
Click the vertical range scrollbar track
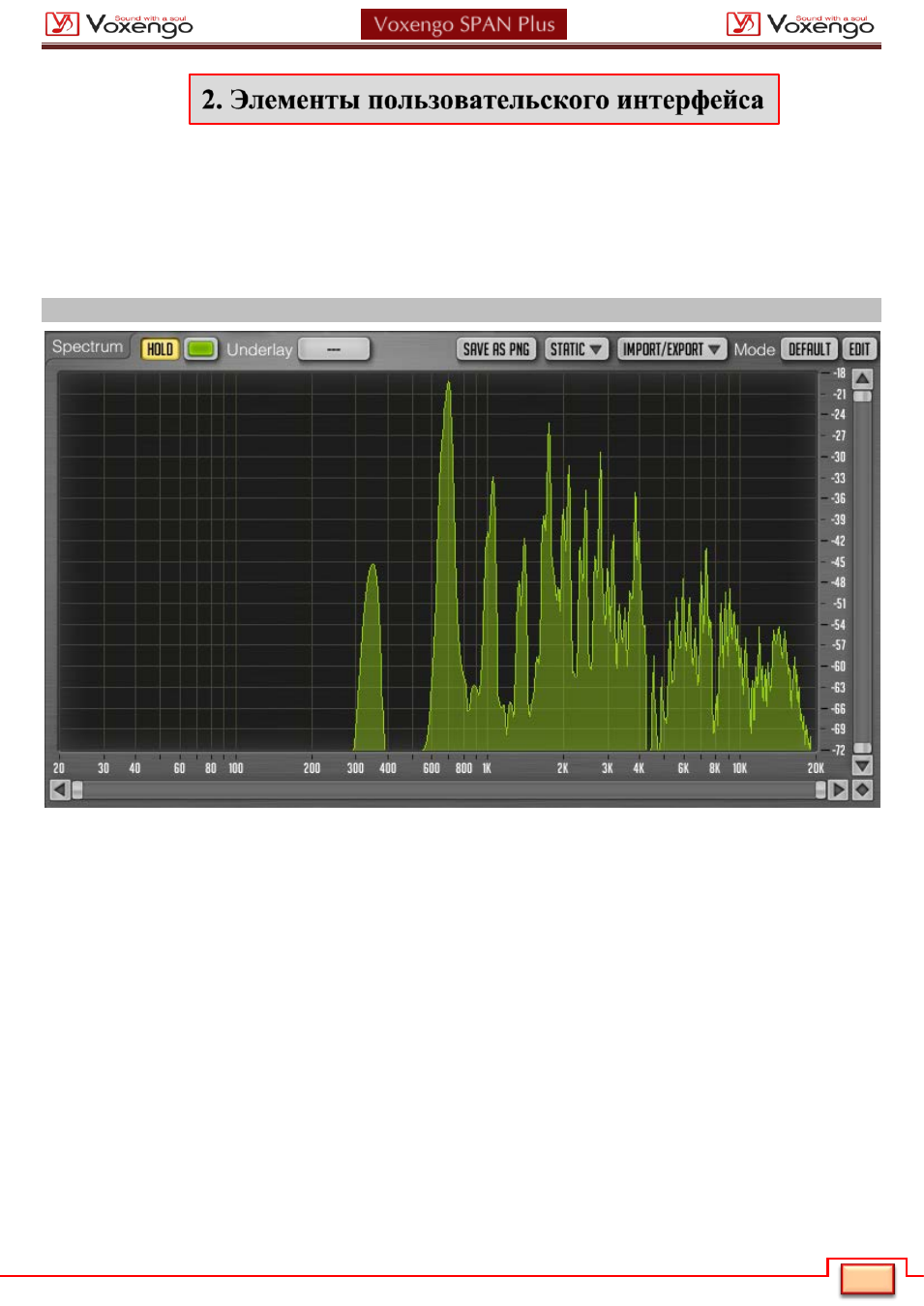click(863, 572)
